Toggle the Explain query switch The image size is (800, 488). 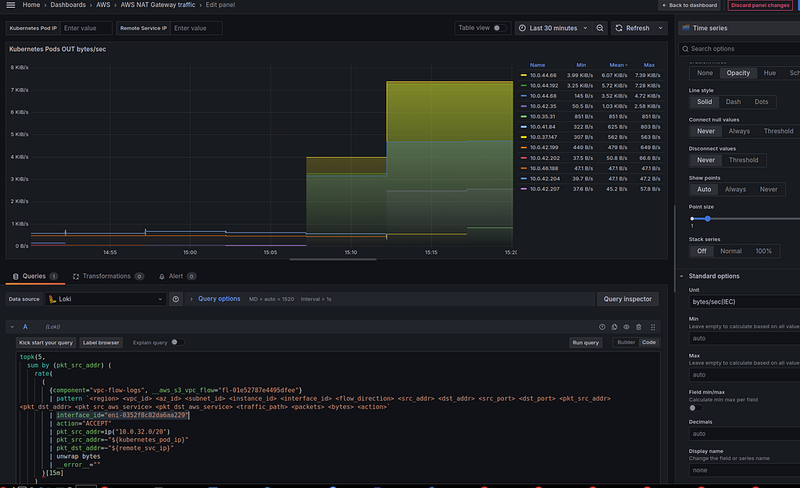tap(178, 342)
